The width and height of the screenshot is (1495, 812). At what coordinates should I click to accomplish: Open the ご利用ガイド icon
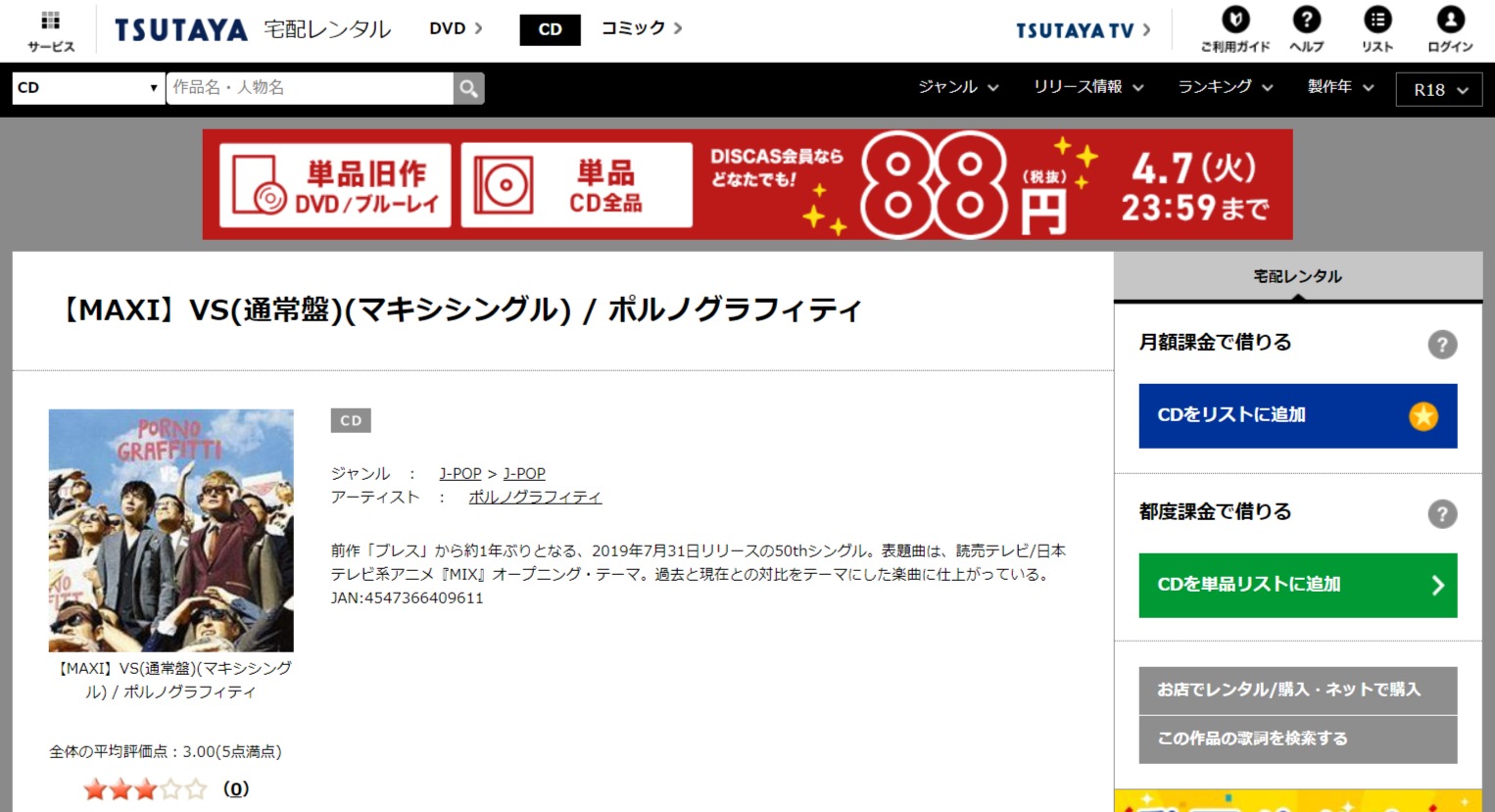tap(1235, 20)
